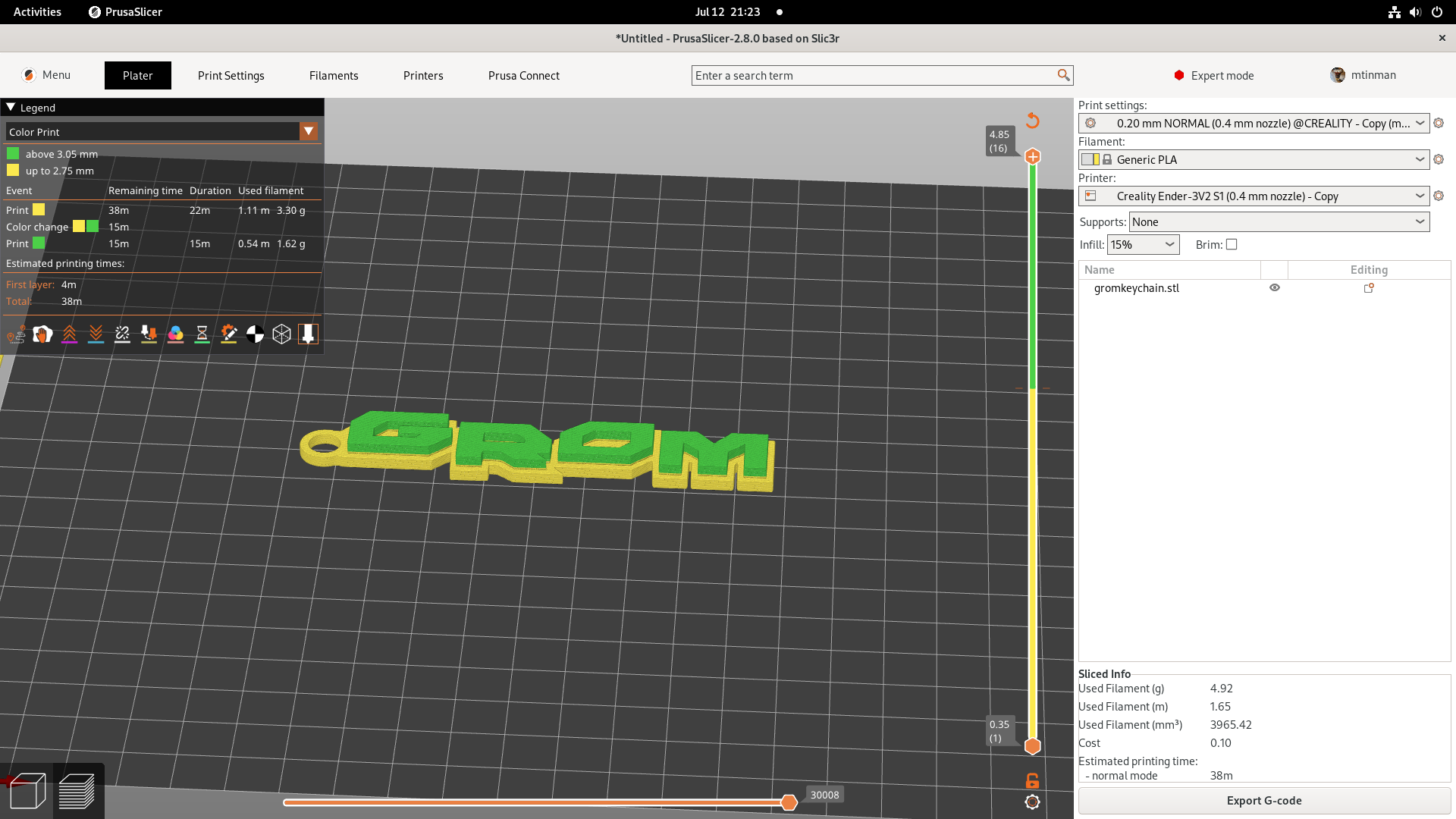Toggle deretractions visibility (downward chevrons icon)

[x=96, y=334]
